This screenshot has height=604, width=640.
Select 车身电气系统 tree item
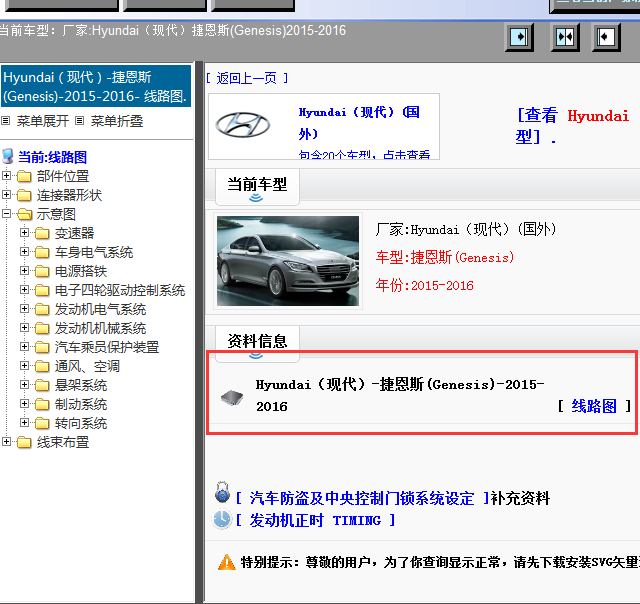pos(94,252)
